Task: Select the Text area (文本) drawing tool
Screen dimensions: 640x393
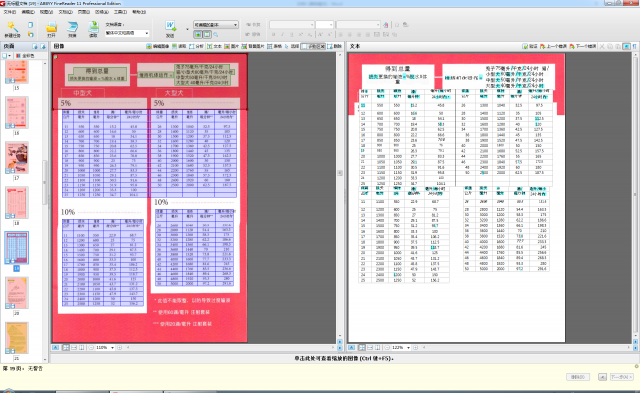Action: coord(214,46)
